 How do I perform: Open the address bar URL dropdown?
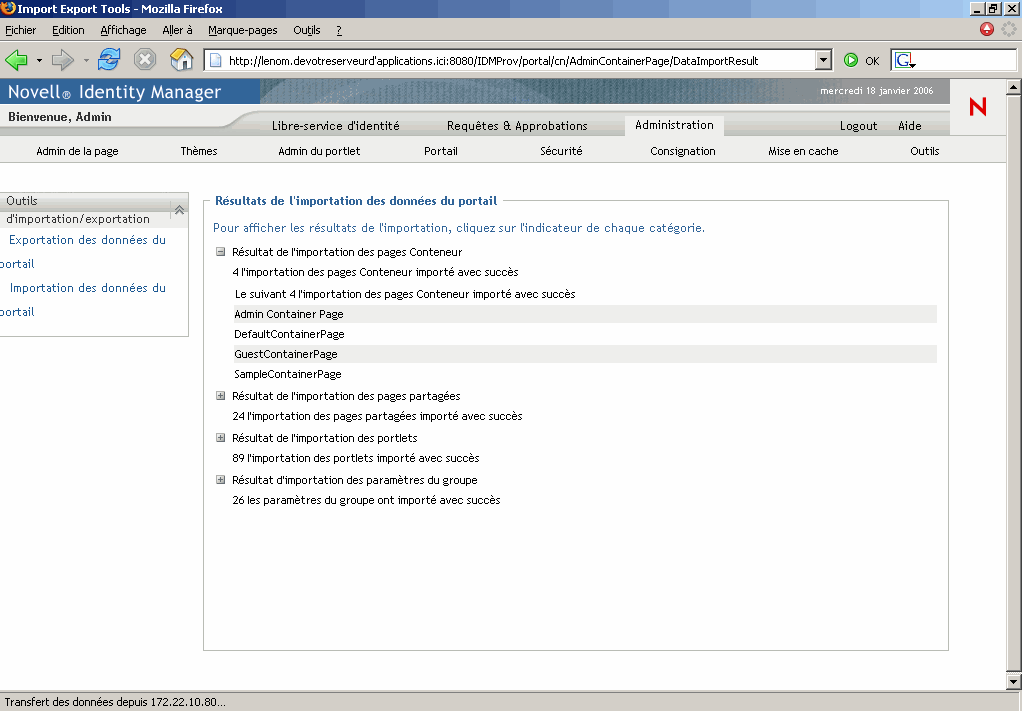(x=824, y=61)
